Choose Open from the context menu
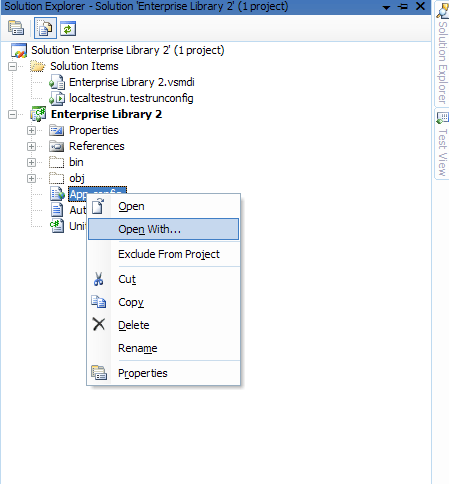449x484 pixels. [163, 206]
